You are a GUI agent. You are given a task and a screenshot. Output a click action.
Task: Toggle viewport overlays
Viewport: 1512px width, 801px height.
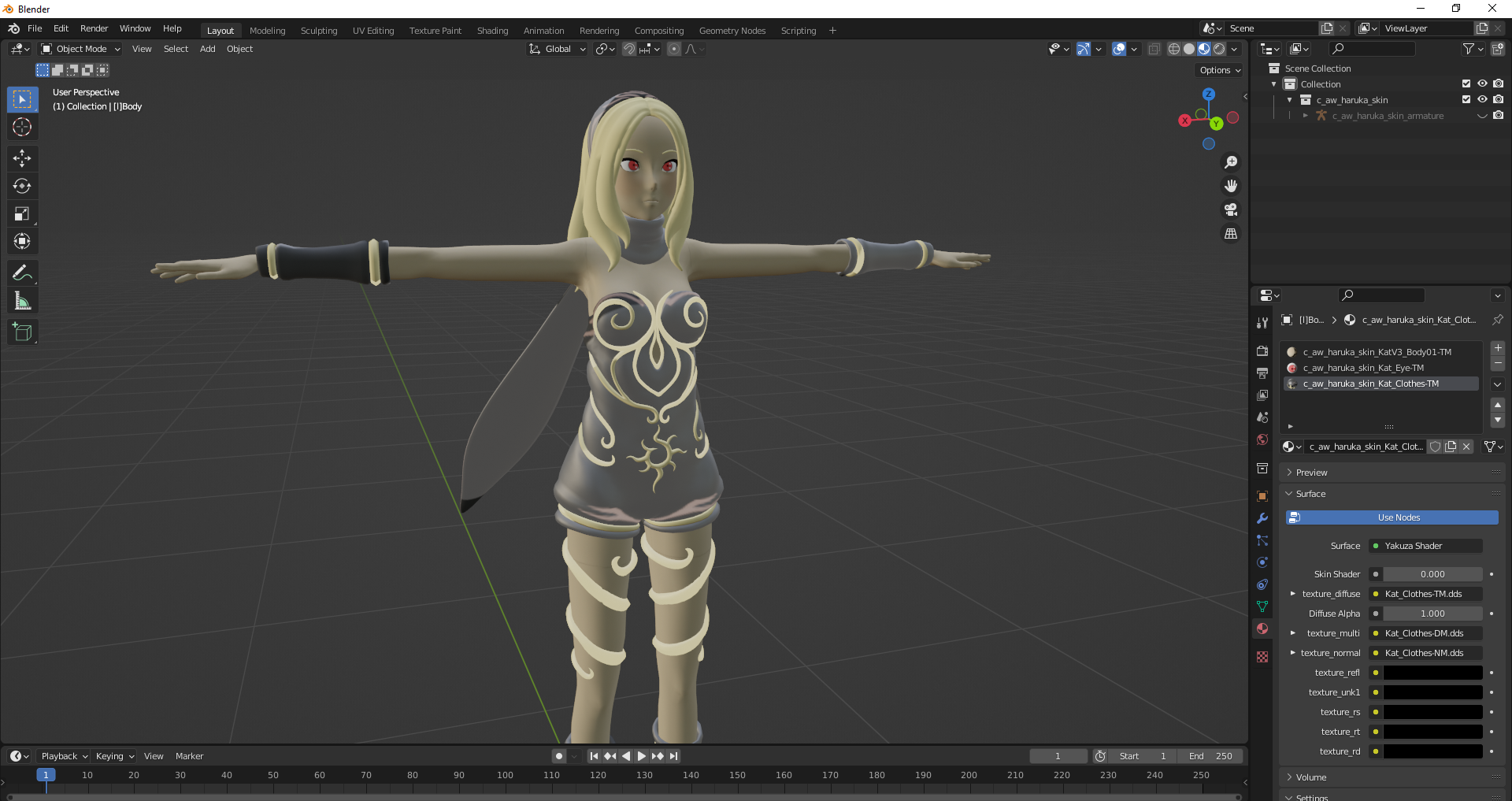point(1119,49)
